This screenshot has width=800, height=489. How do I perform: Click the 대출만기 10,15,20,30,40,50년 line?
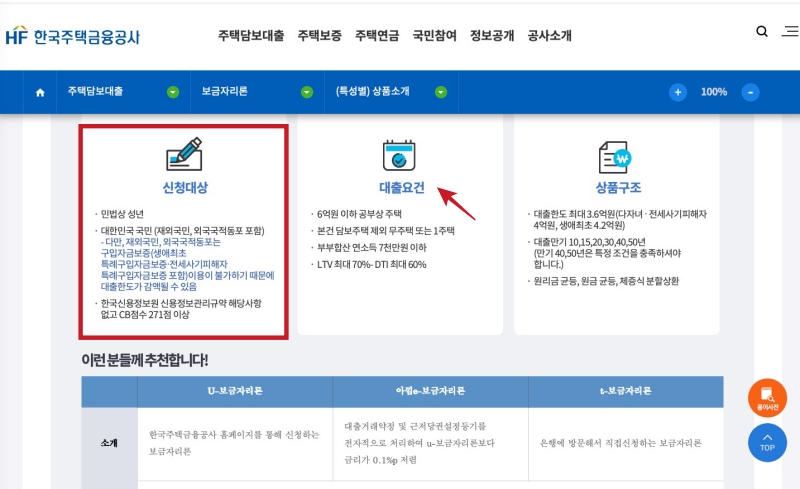click(x=589, y=242)
